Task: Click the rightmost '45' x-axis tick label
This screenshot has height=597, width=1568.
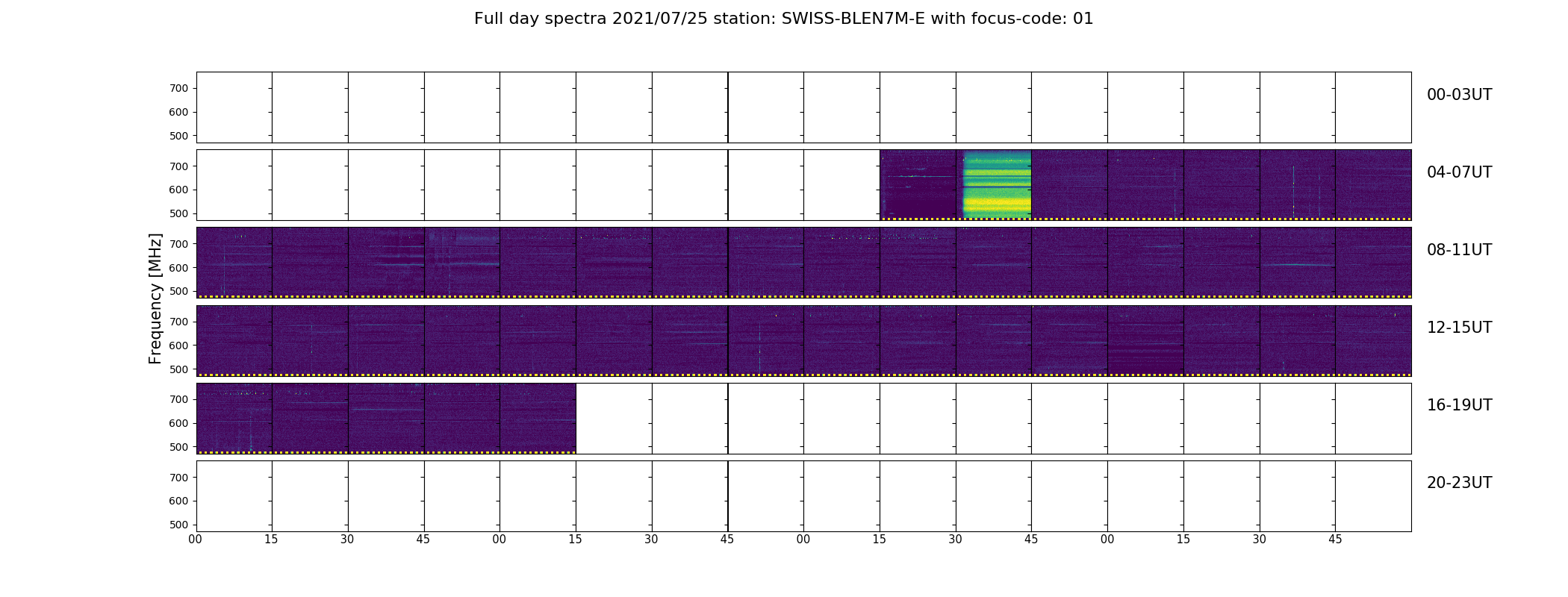Action: click(x=1335, y=540)
